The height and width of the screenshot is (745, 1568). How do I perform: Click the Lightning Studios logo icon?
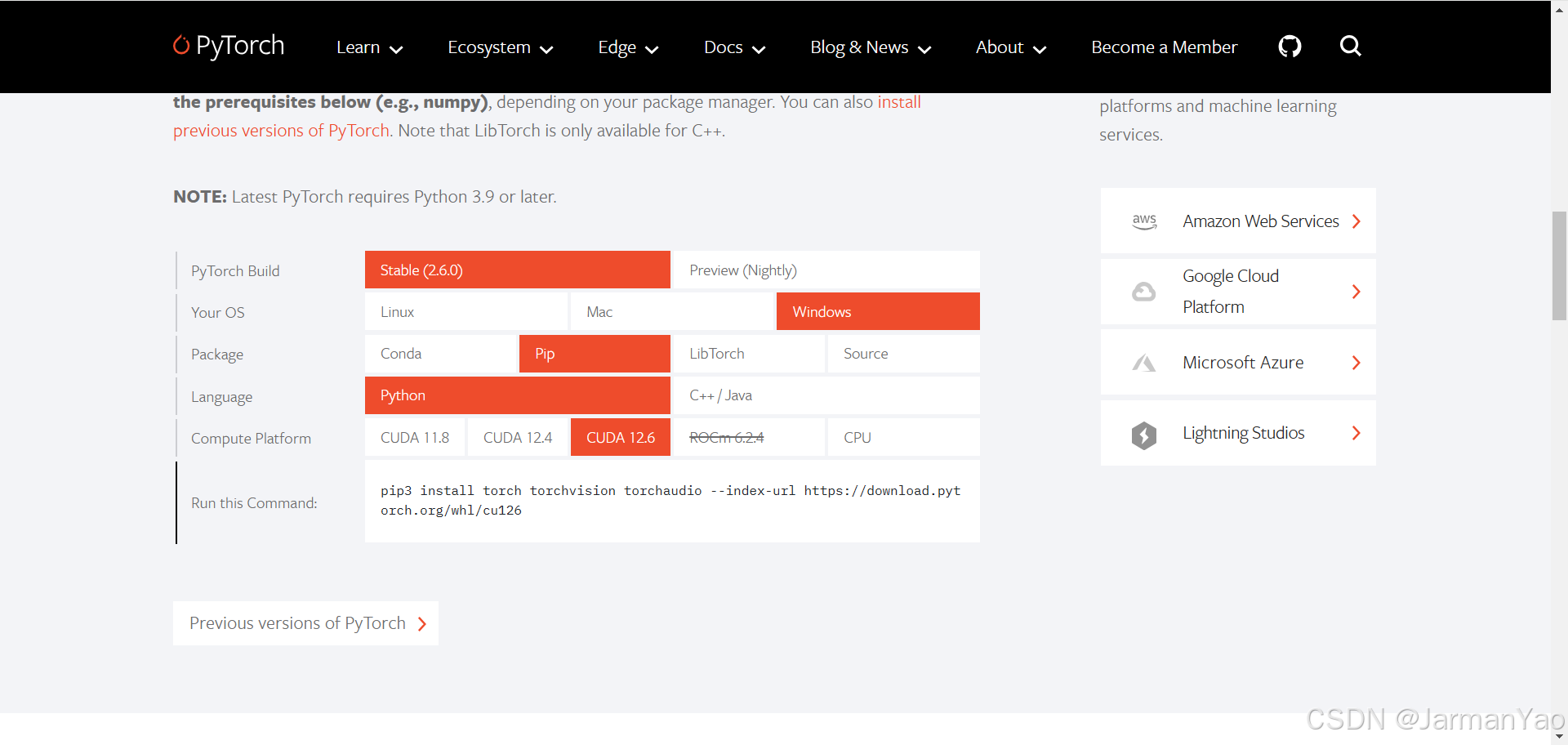(1143, 435)
